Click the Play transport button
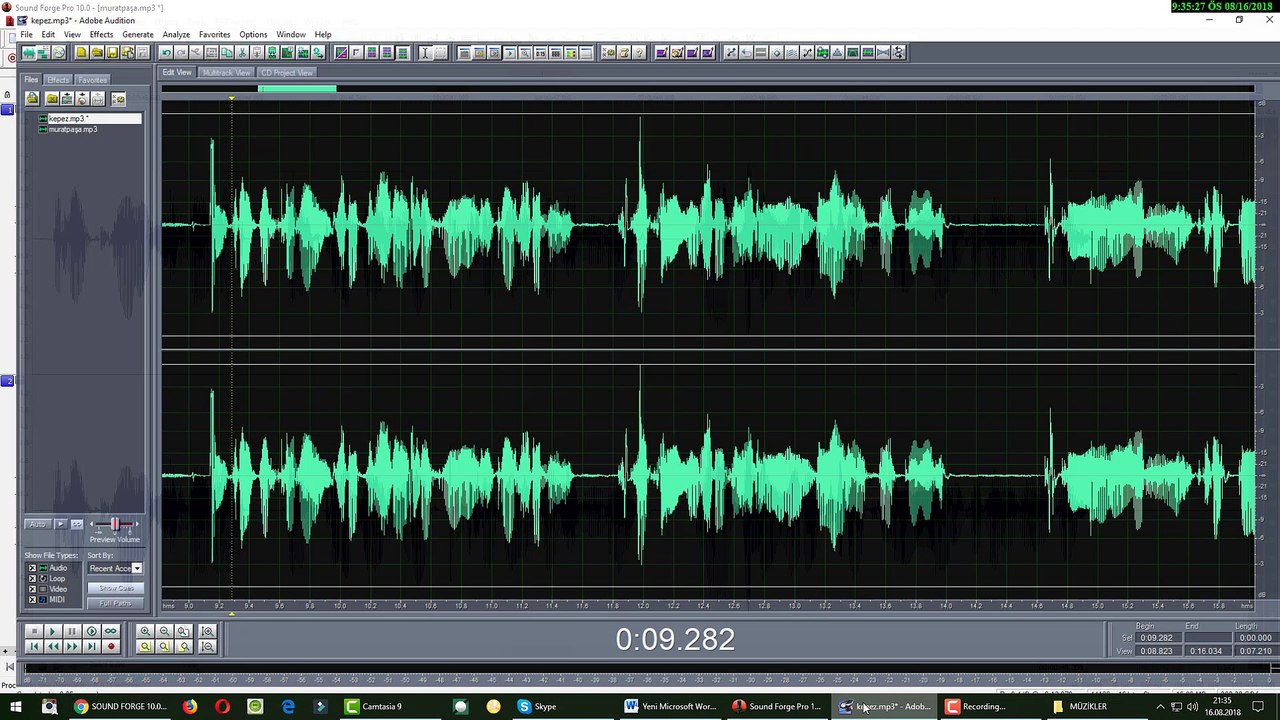 53,631
